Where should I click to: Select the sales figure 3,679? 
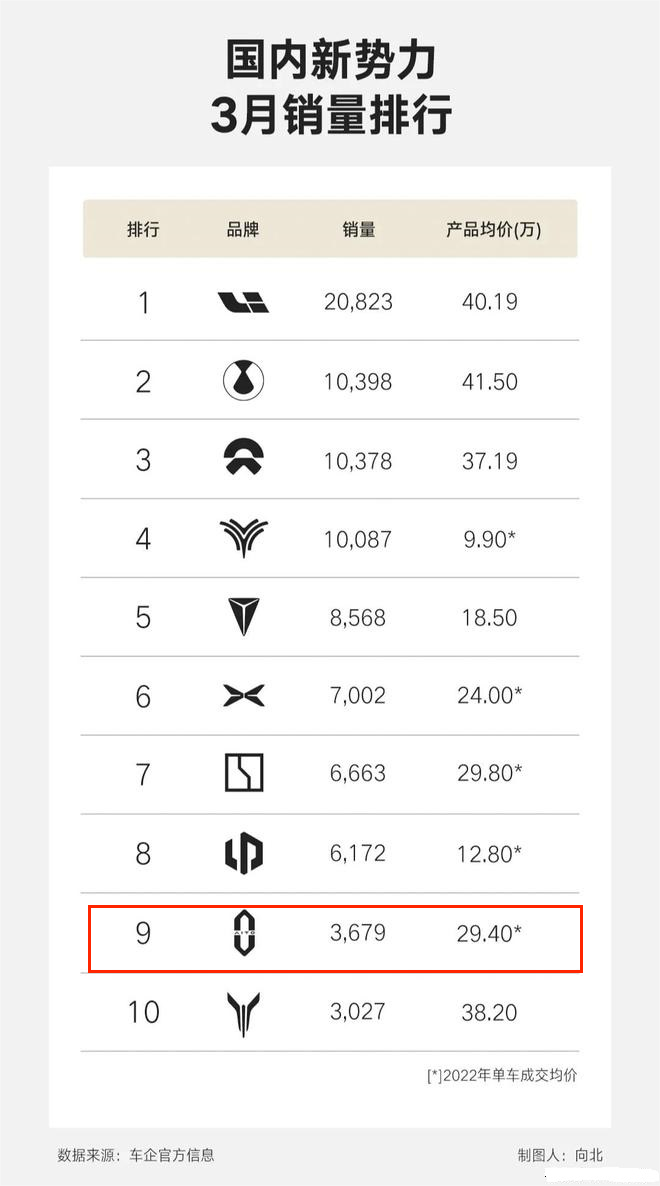coord(358,933)
